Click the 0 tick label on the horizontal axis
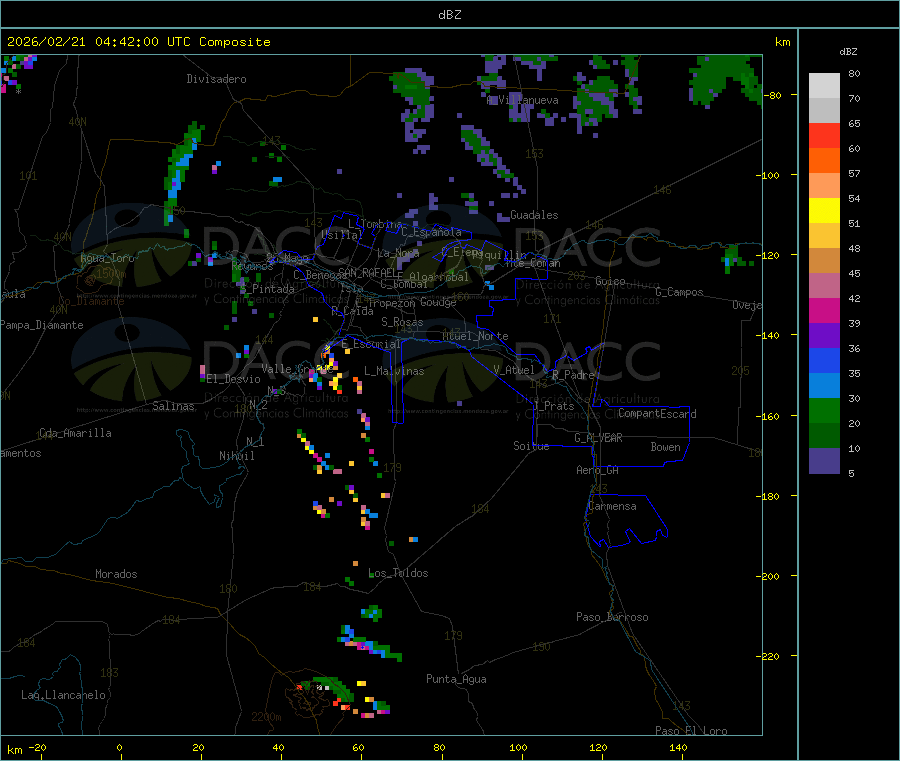 tap(119, 747)
